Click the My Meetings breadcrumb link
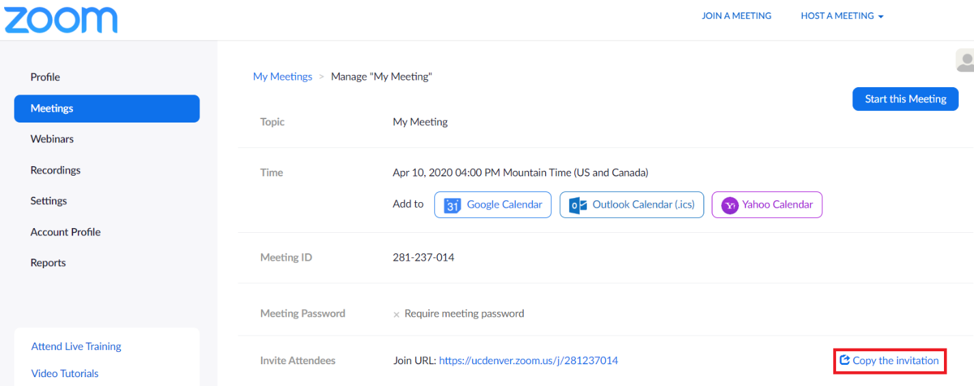The image size is (974, 386). [283, 77]
